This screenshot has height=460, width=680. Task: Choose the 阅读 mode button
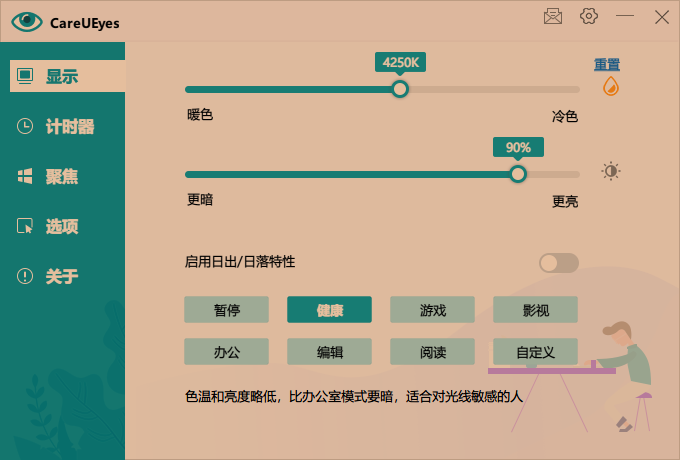coord(432,352)
